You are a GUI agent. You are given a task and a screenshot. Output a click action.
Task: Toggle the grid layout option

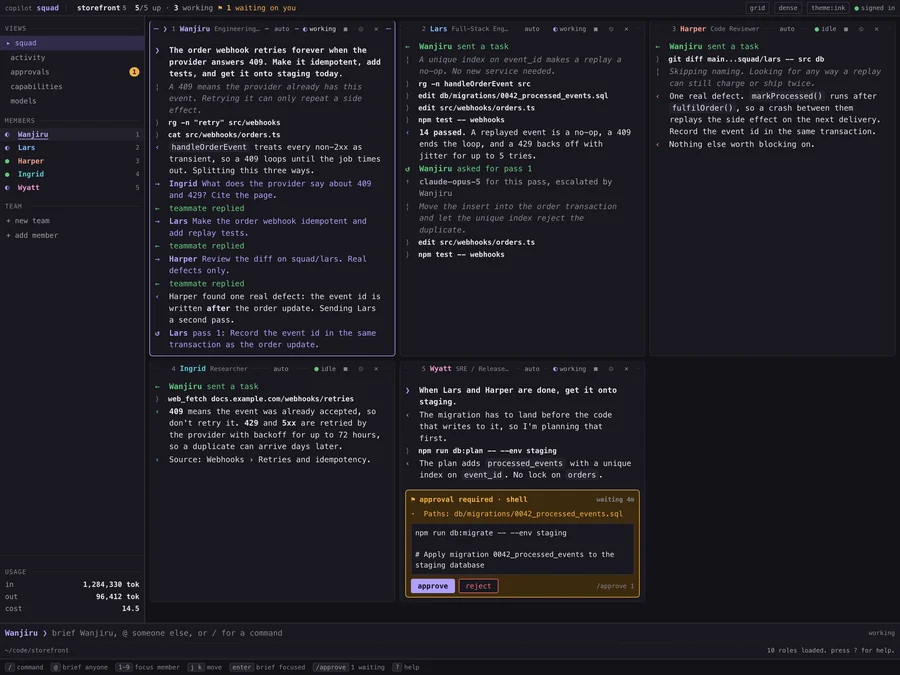757,8
